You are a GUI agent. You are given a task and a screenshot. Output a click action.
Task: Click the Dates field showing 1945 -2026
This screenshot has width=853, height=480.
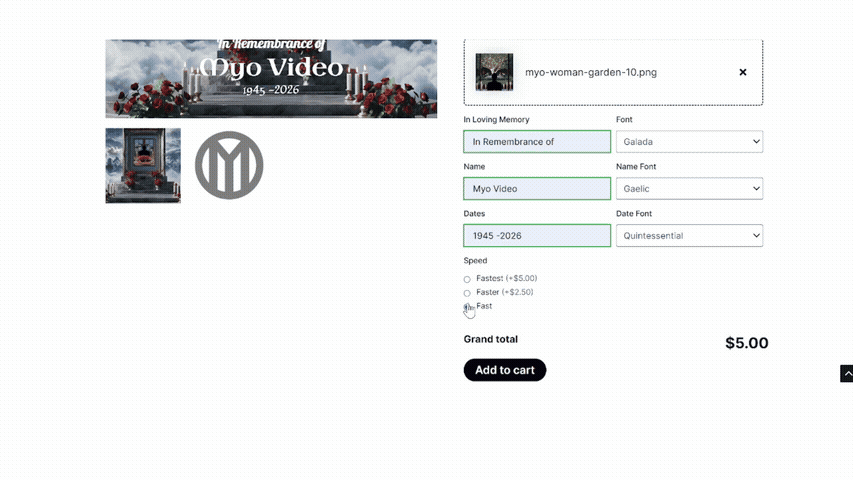(x=537, y=236)
